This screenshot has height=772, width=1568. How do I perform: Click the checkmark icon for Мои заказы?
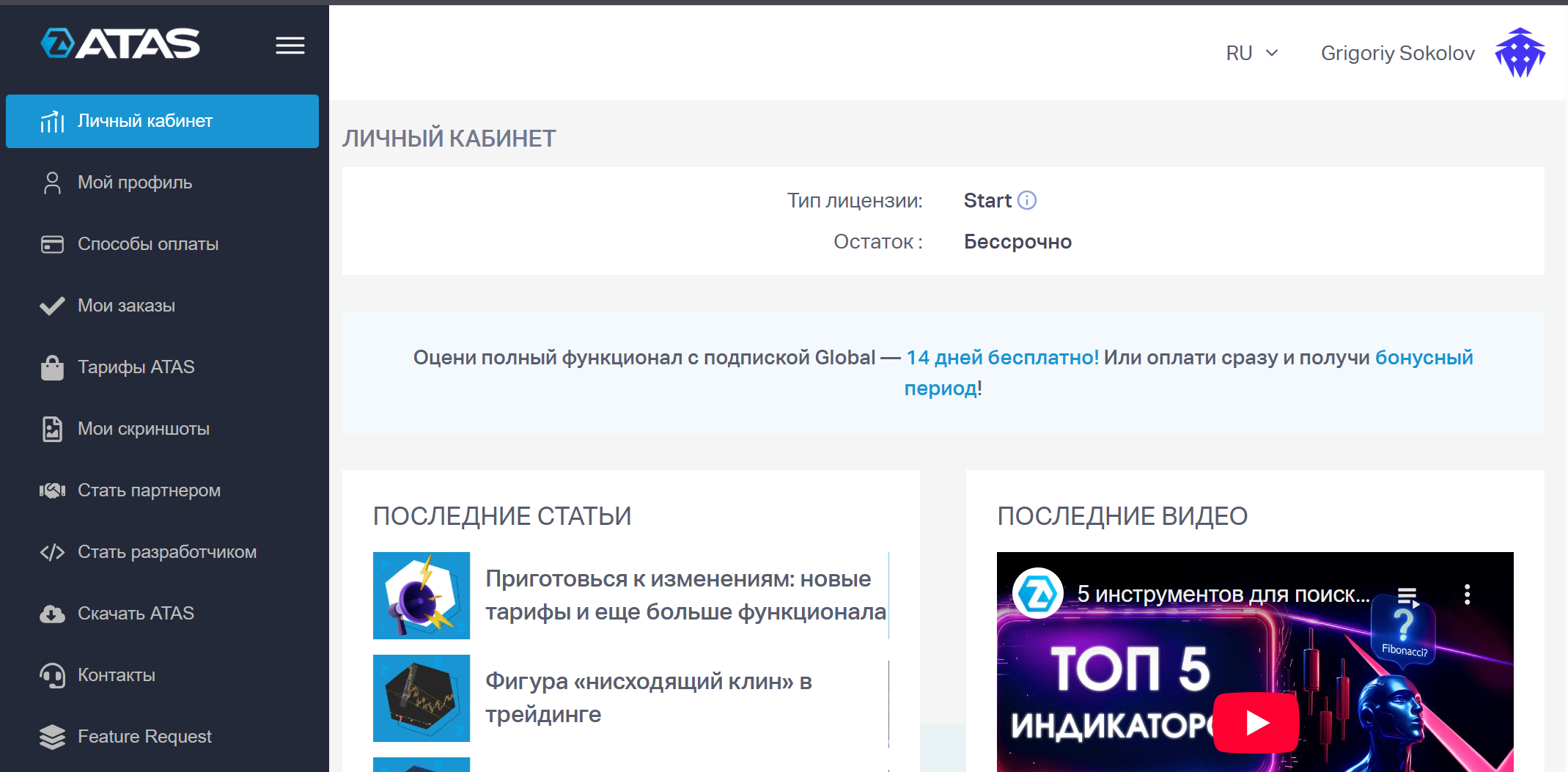coord(52,306)
